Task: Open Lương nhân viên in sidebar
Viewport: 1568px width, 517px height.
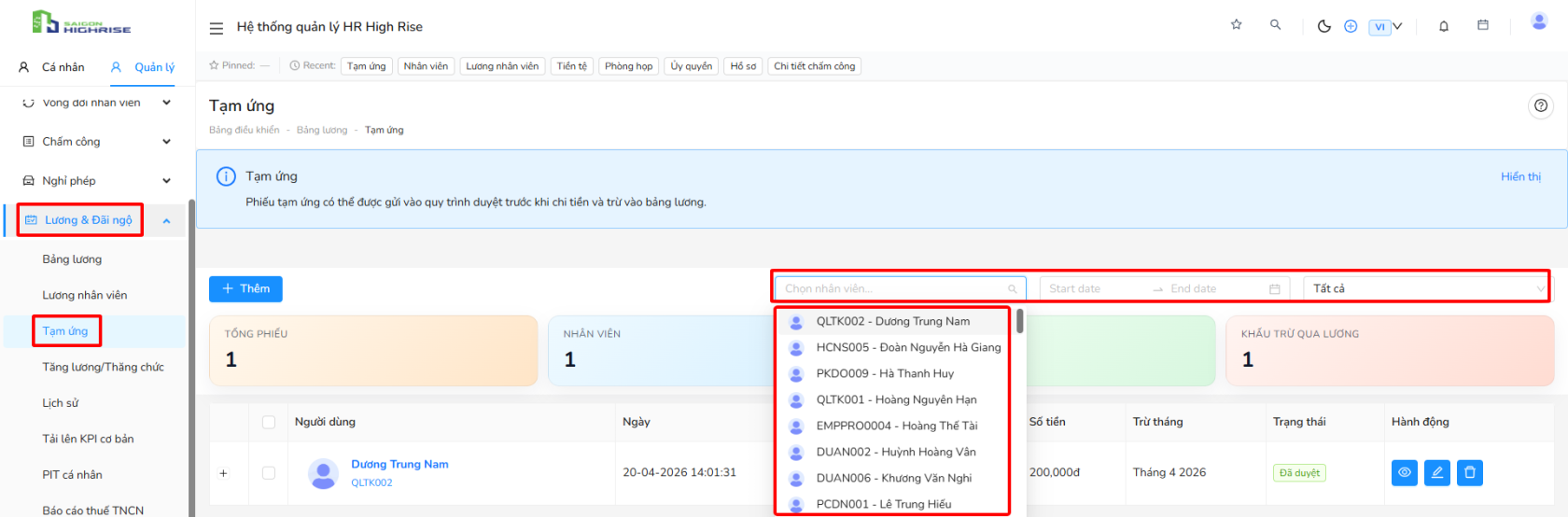Action: (85, 295)
